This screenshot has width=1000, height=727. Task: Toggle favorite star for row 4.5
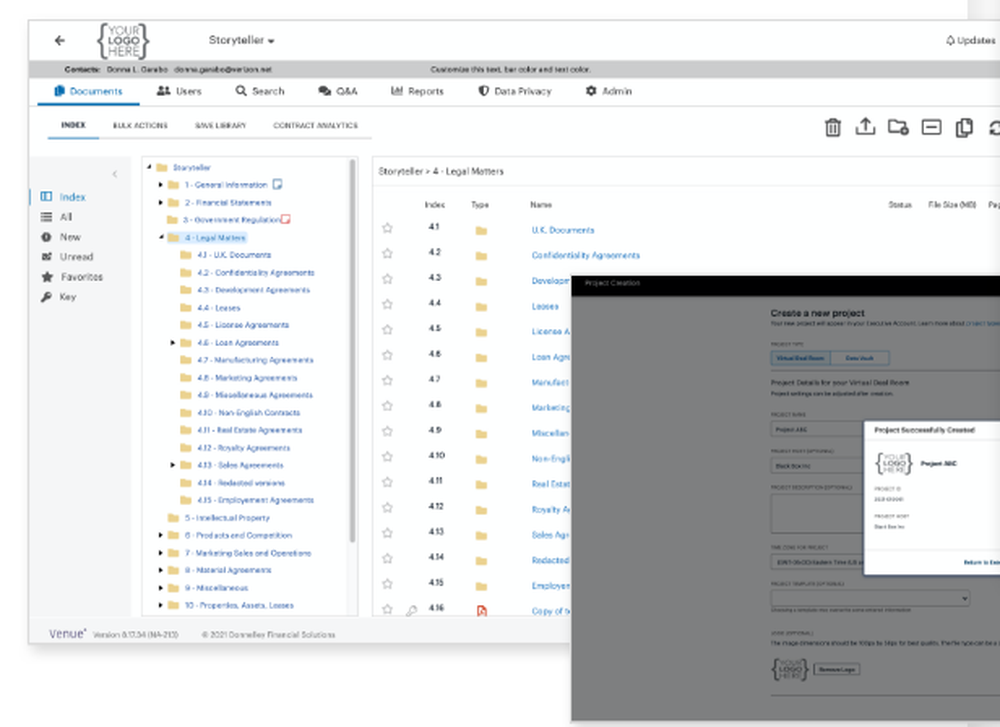click(x=387, y=329)
